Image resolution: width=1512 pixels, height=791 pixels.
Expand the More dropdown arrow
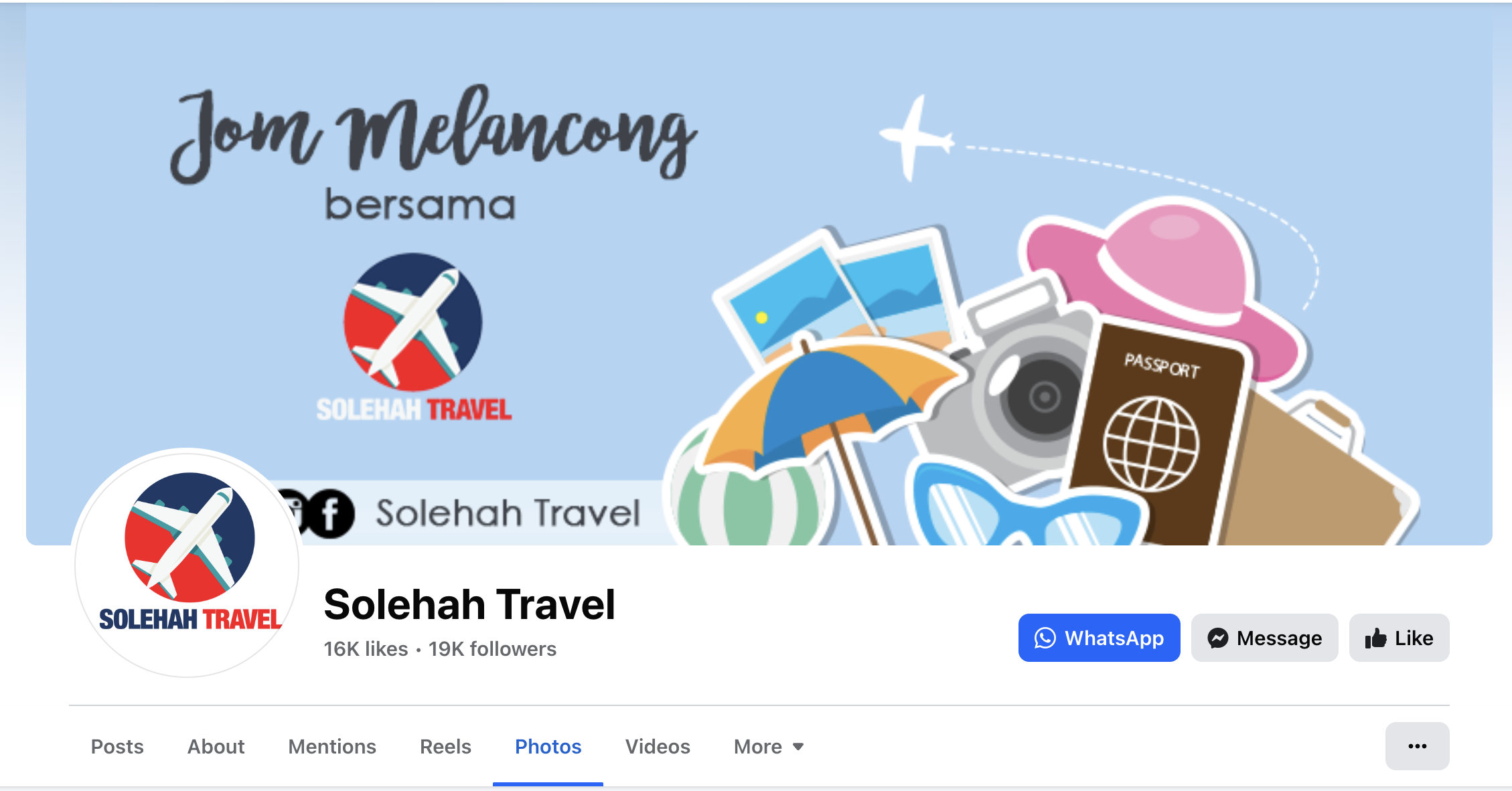(x=798, y=747)
